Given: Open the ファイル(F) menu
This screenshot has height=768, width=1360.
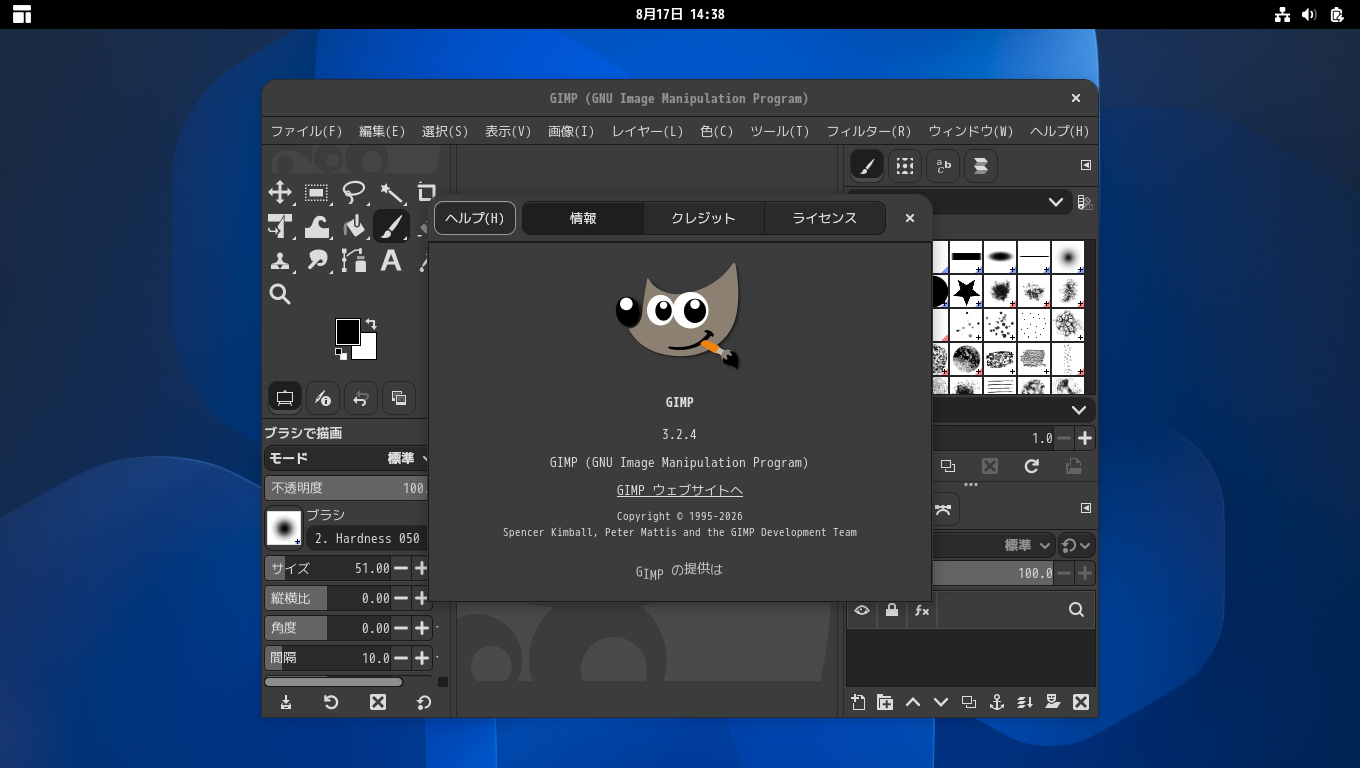Looking at the screenshot, I should pyautogui.click(x=306, y=131).
